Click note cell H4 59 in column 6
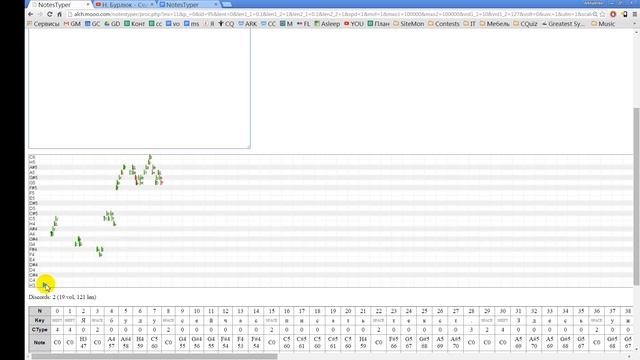This screenshot has width=640, height=360. click(x=140, y=342)
